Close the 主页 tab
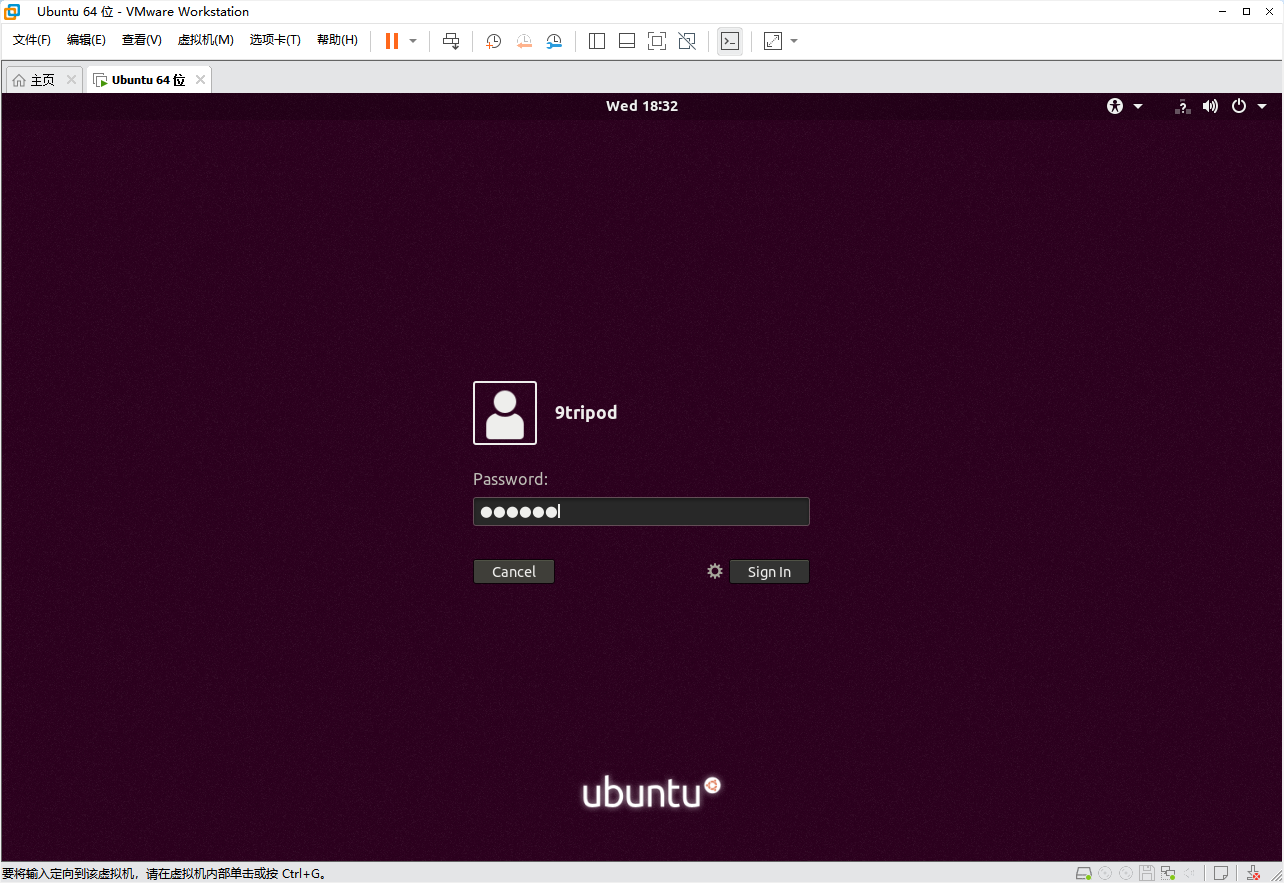 [x=71, y=80]
